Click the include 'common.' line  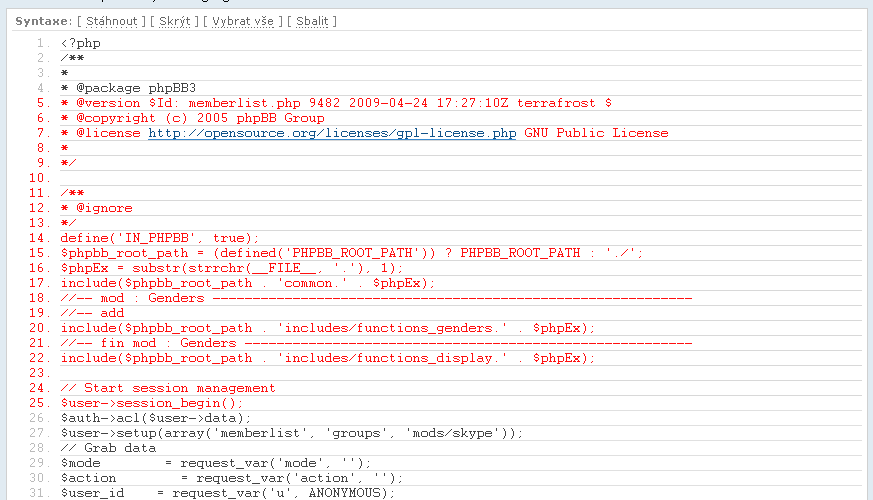(248, 283)
